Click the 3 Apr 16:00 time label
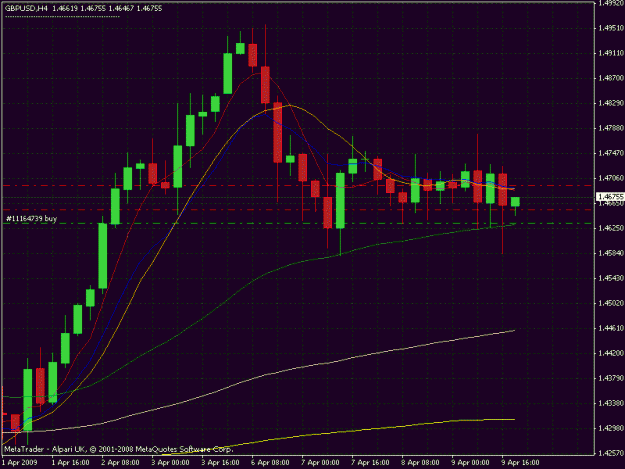Viewport: 625px width, 469px height. [x=220, y=463]
